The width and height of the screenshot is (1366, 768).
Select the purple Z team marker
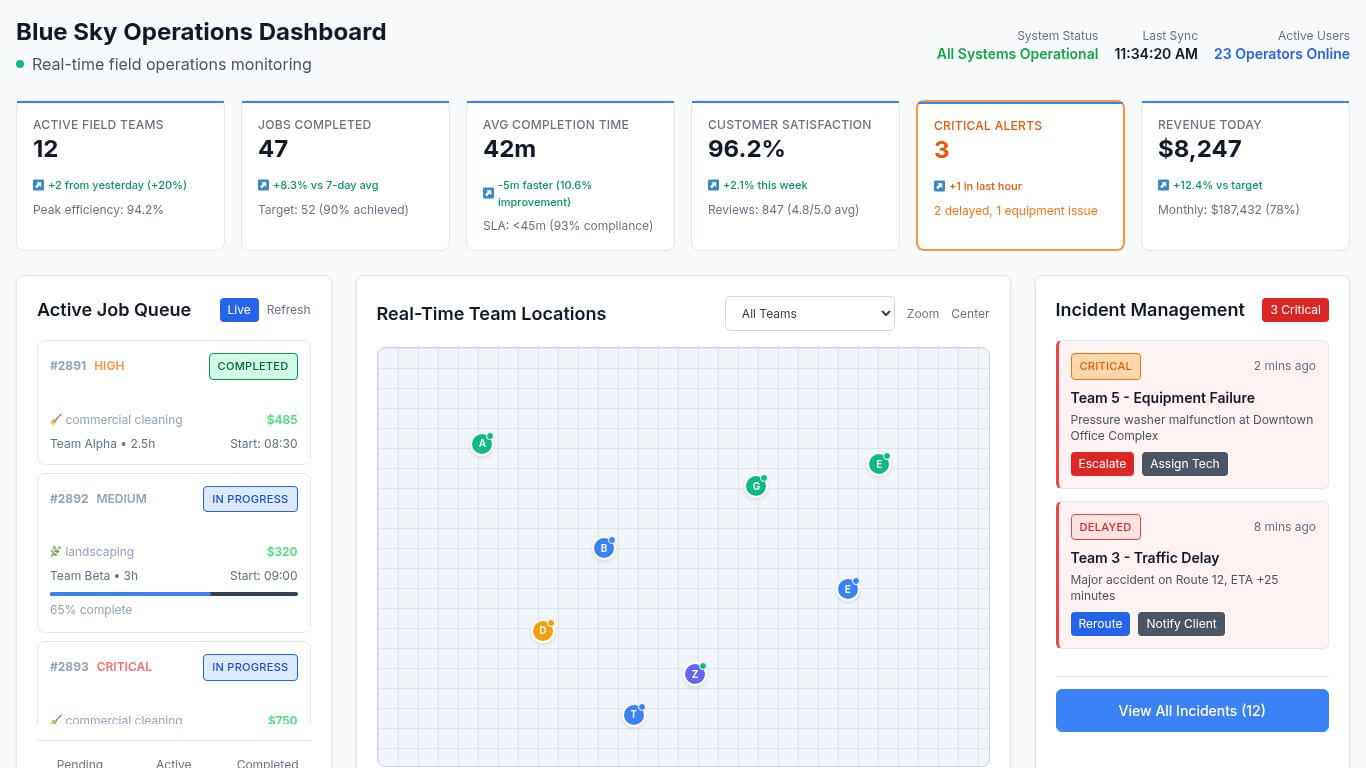tap(695, 674)
